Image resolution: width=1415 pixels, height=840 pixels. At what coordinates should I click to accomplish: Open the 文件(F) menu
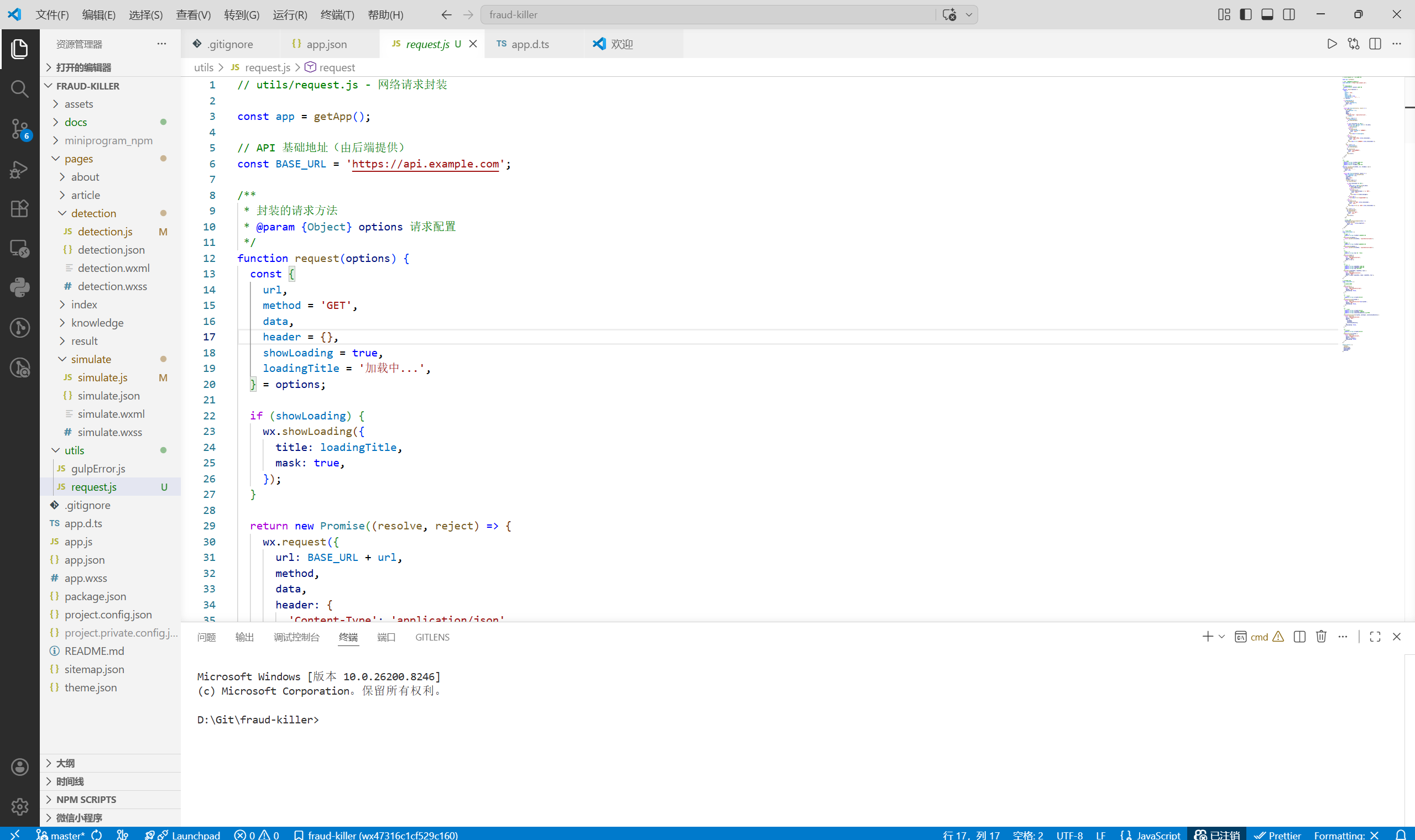point(52,15)
